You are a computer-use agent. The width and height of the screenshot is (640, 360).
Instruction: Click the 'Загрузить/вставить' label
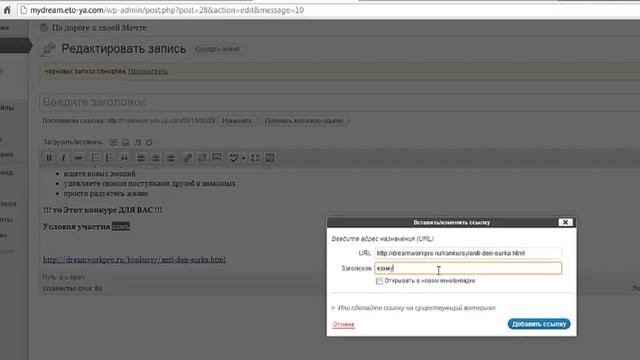coord(72,142)
